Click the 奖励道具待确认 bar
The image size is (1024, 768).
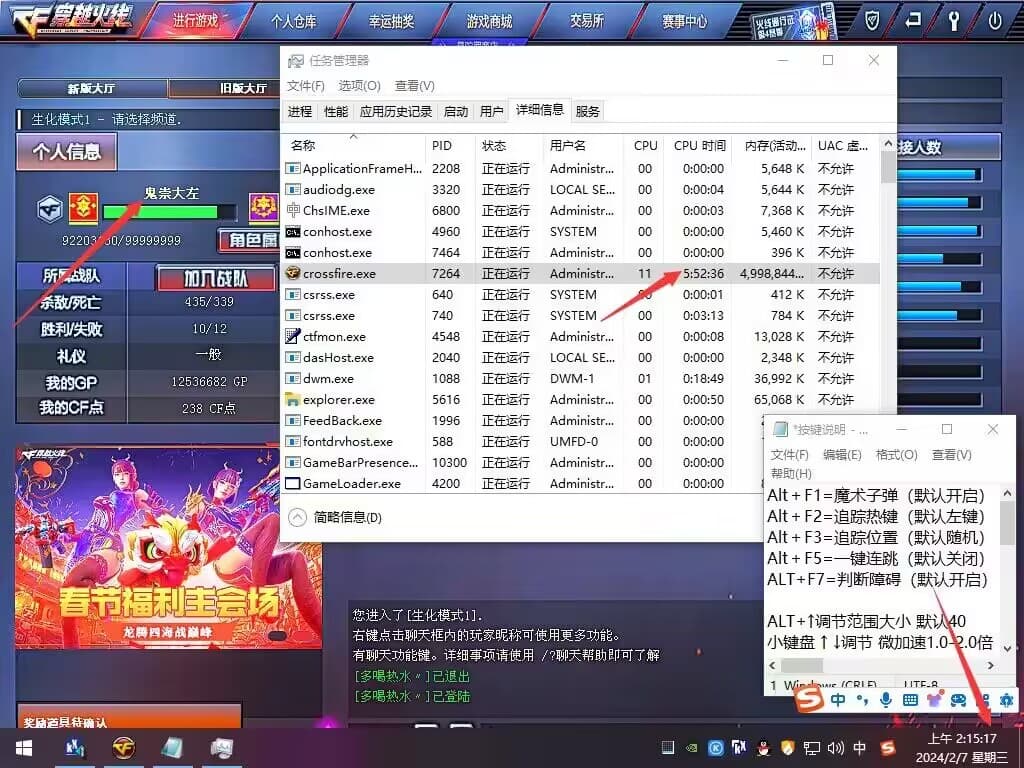click(x=129, y=716)
